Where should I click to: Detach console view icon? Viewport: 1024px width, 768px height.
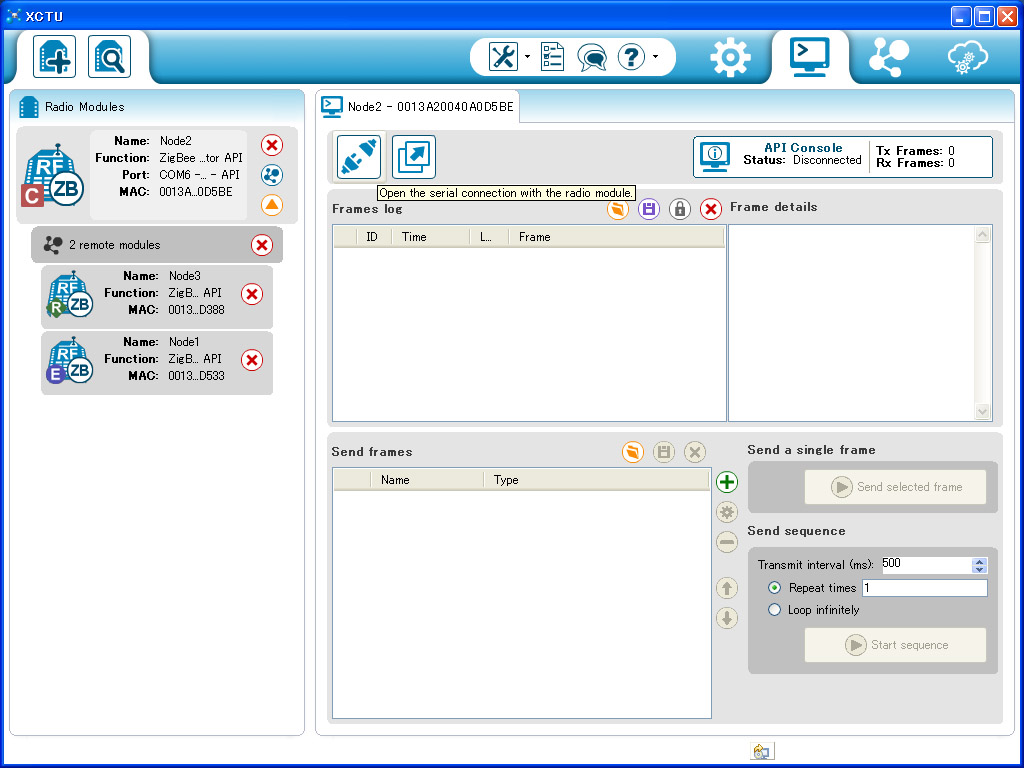(413, 157)
